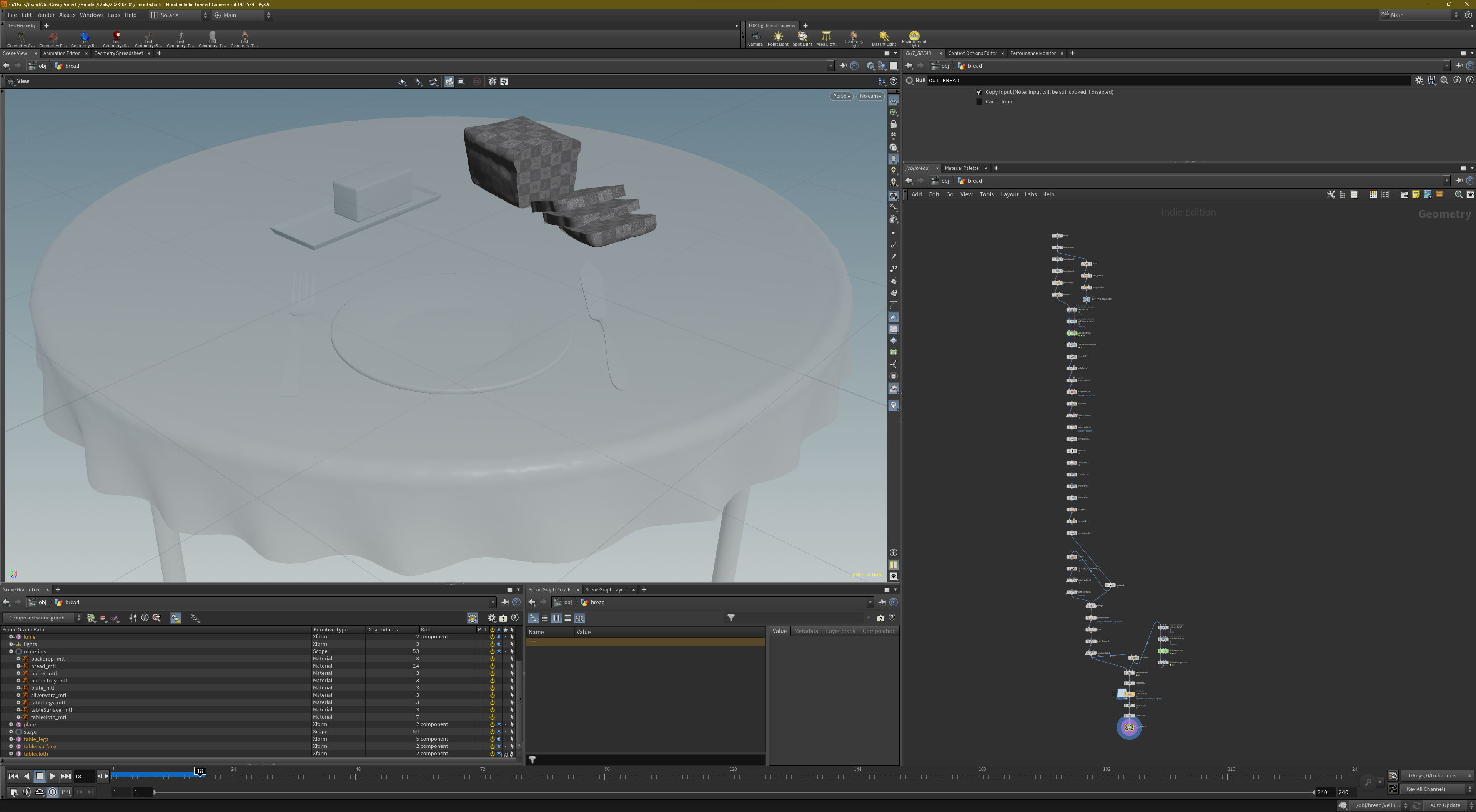Add a Geometry Light from the shelf

click(x=853, y=39)
